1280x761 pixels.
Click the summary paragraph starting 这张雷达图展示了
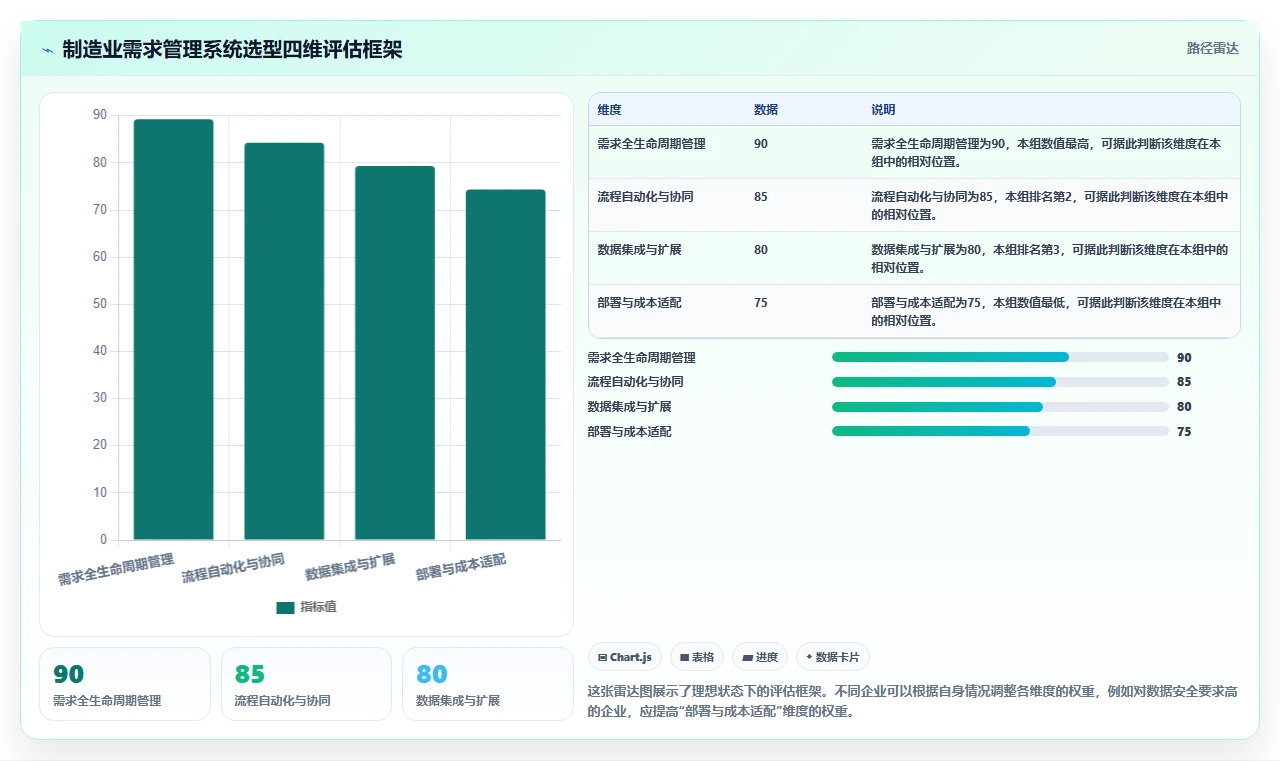click(913, 702)
